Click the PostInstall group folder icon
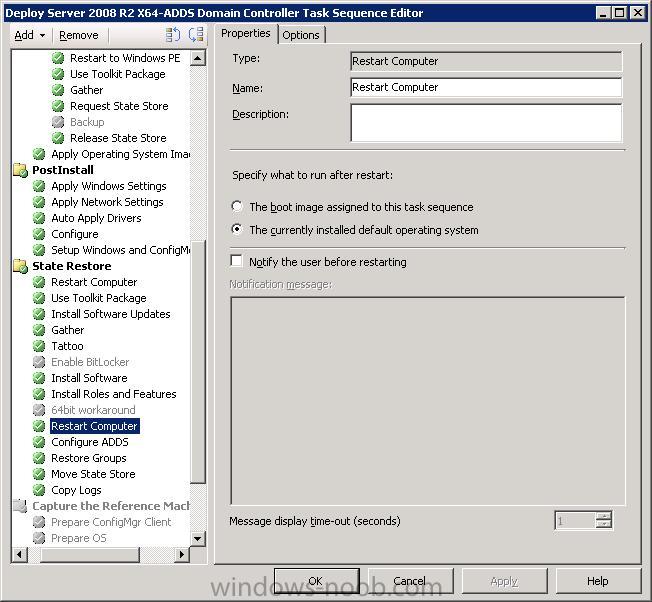The width and height of the screenshot is (652, 602). pyautogui.click(x=20, y=170)
